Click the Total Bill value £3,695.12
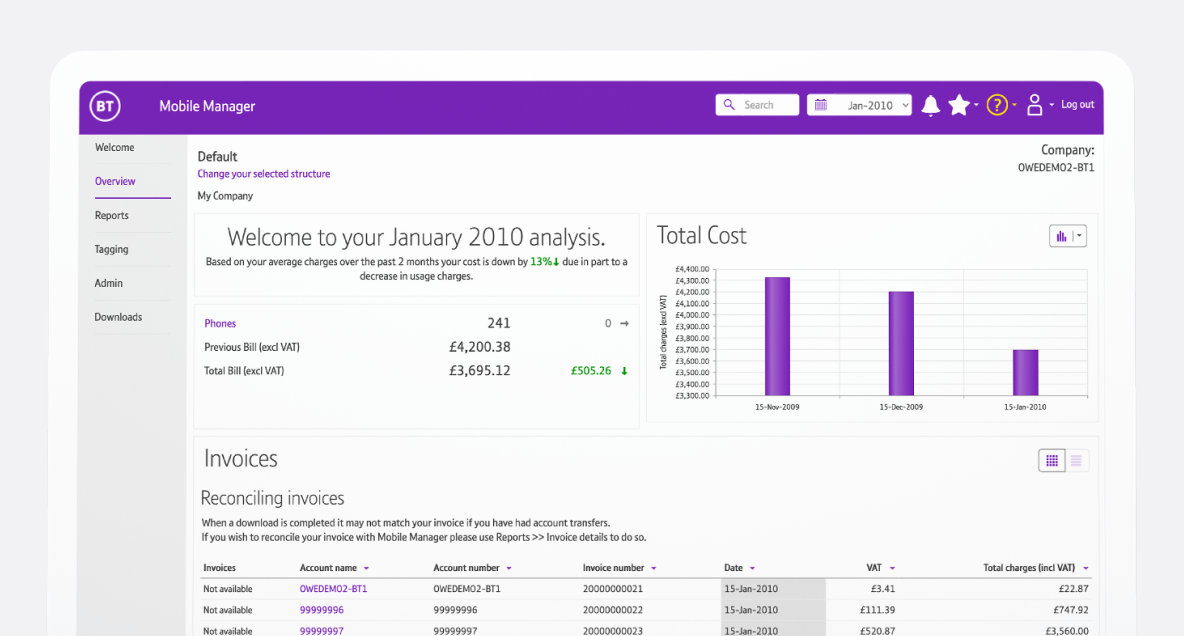This screenshot has height=636, width=1184. (479, 371)
